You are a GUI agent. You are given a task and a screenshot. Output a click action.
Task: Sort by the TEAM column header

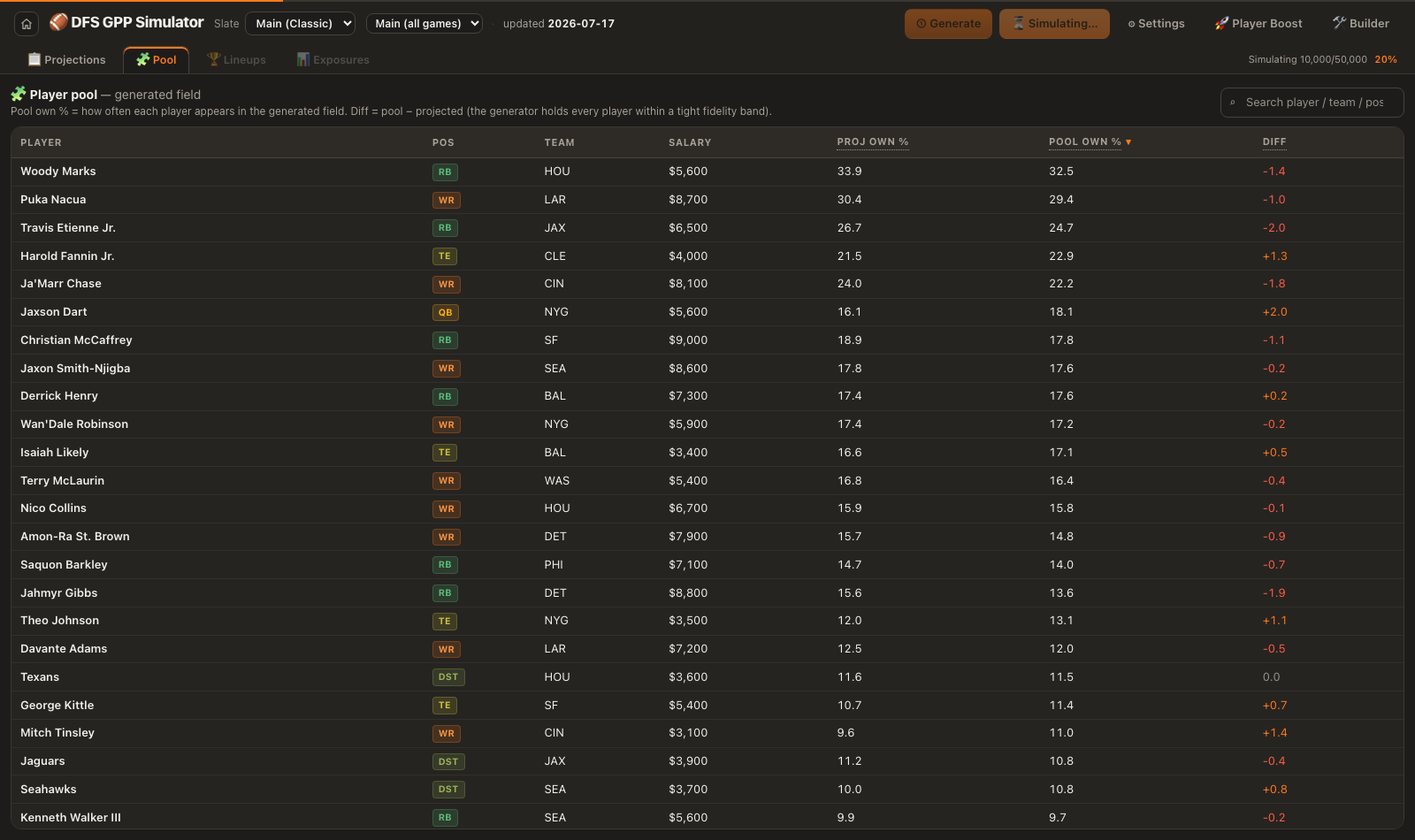pos(559,142)
